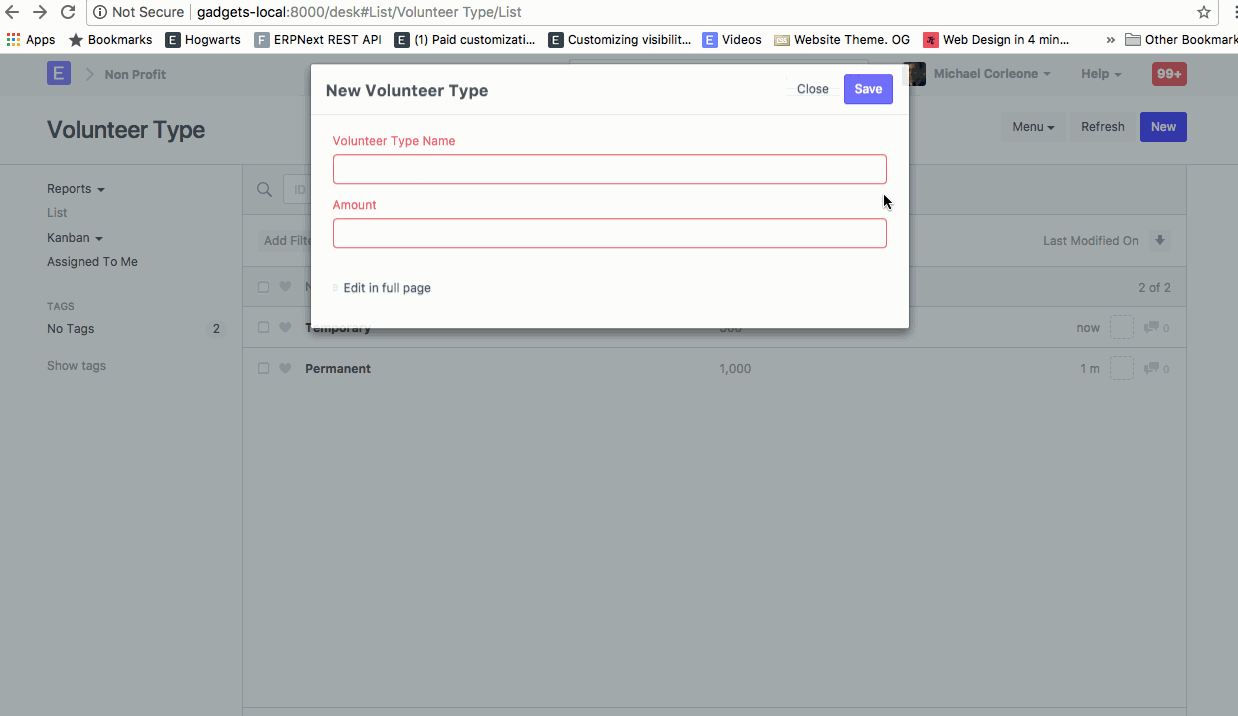Image resolution: width=1238 pixels, height=716 pixels.
Task: Click inside the Volunteer Type Name field
Action: pyautogui.click(x=609, y=169)
